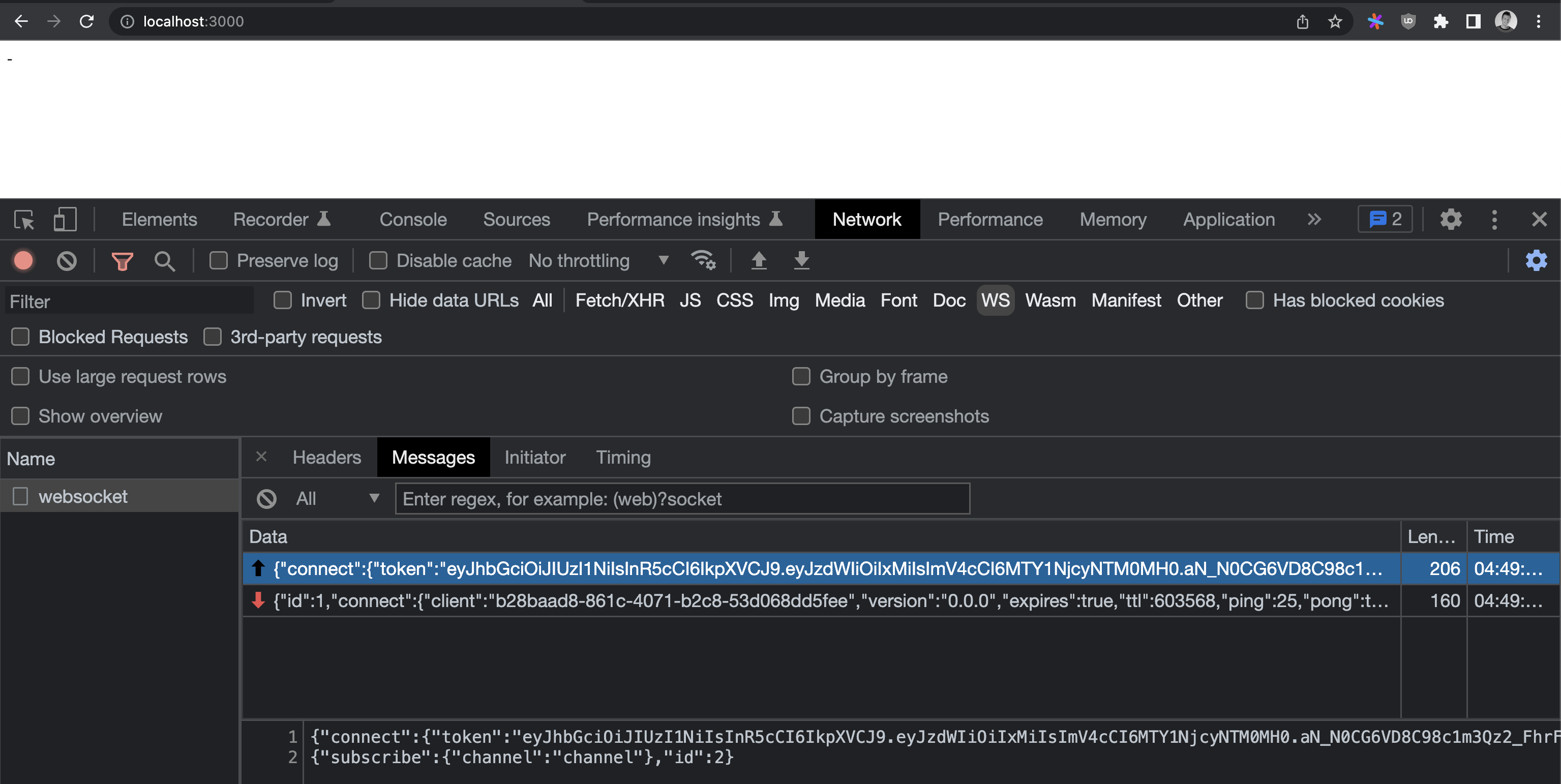Open Chrome's three-dot menu

1539,22
